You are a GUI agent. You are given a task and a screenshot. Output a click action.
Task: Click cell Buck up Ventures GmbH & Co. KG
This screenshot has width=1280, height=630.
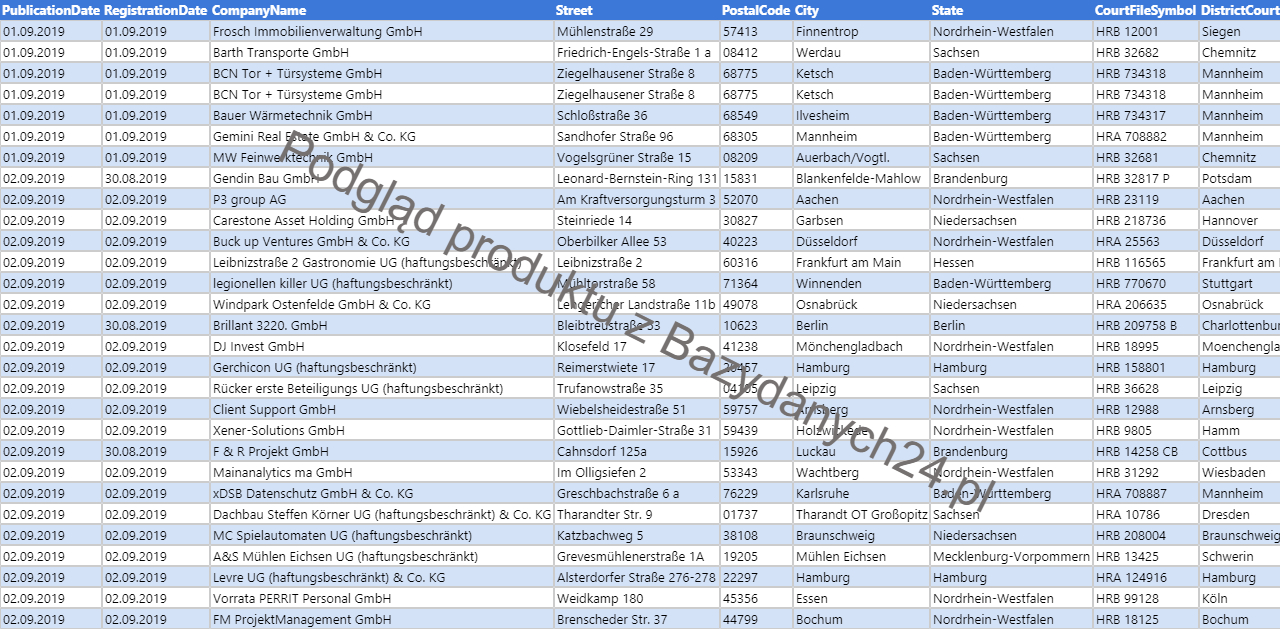click(x=382, y=241)
